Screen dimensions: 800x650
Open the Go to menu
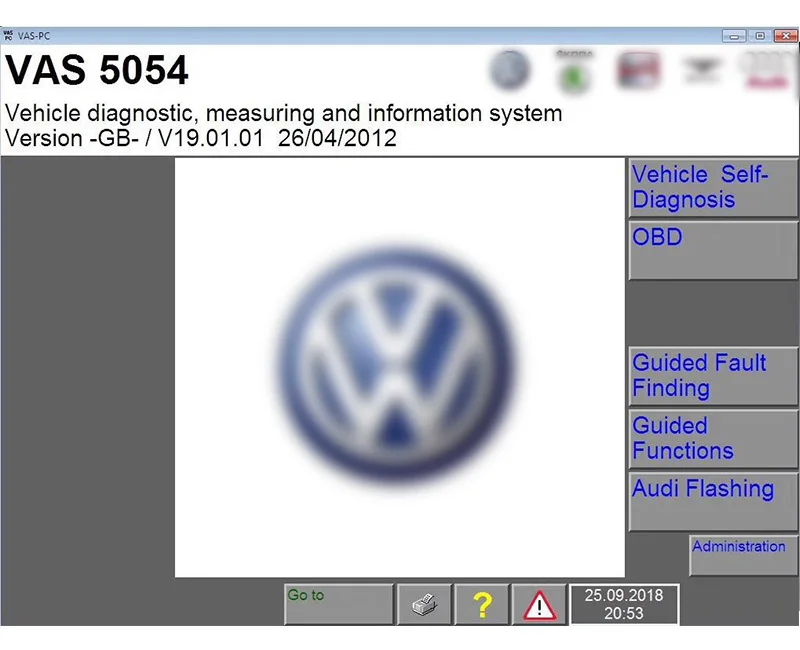pos(339,604)
